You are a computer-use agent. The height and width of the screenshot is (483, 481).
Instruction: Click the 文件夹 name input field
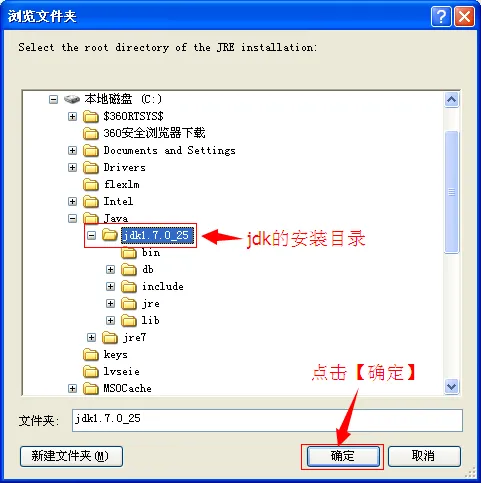point(267,420)
